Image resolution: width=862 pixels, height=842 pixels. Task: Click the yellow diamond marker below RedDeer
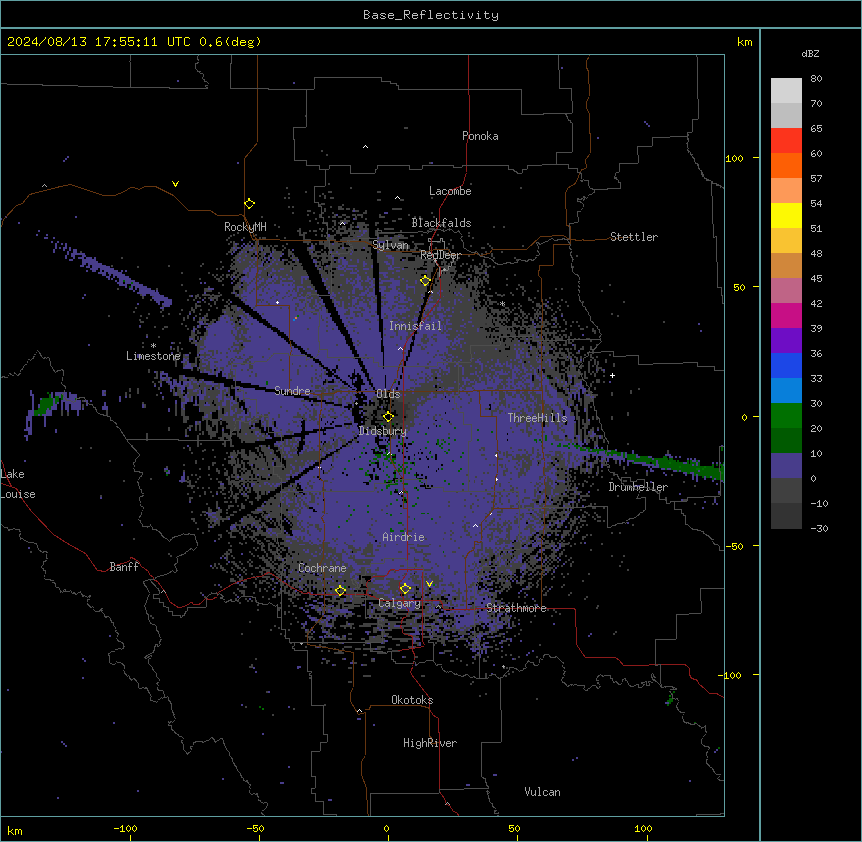pyautogui.click(x=425, y=281)
